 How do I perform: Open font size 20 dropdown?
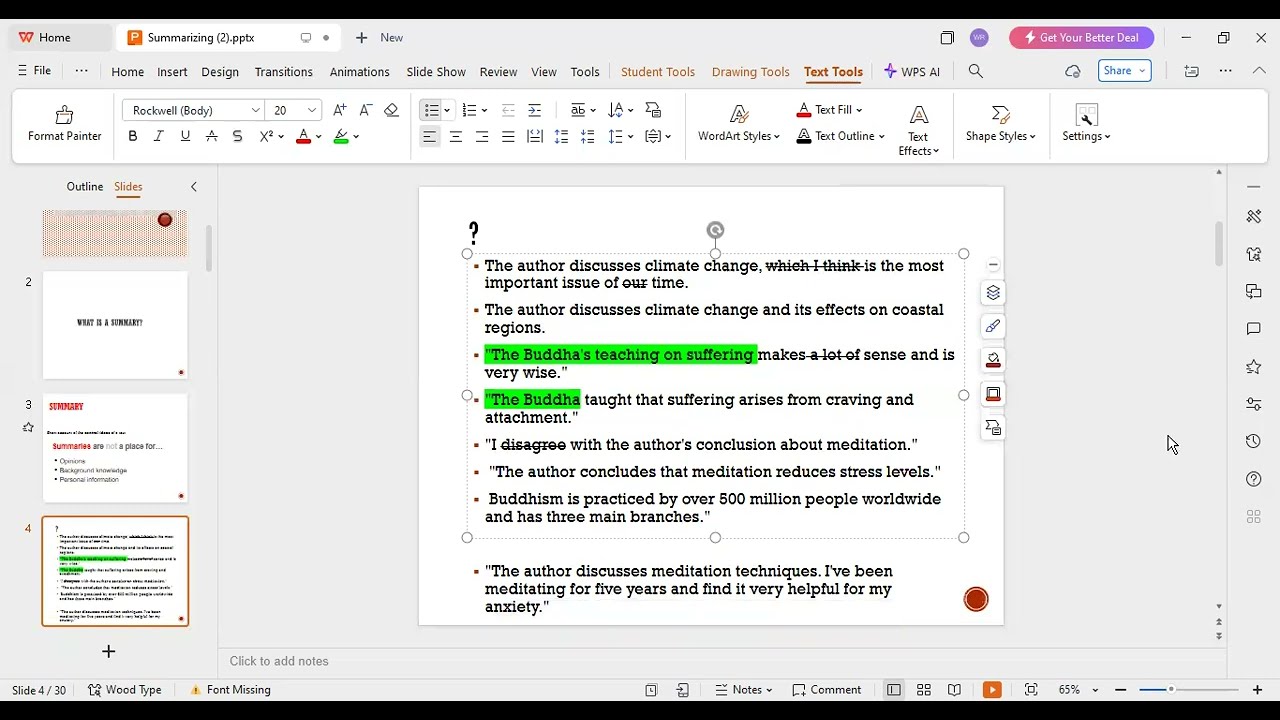pyautogui.click(x=312, y=110)
